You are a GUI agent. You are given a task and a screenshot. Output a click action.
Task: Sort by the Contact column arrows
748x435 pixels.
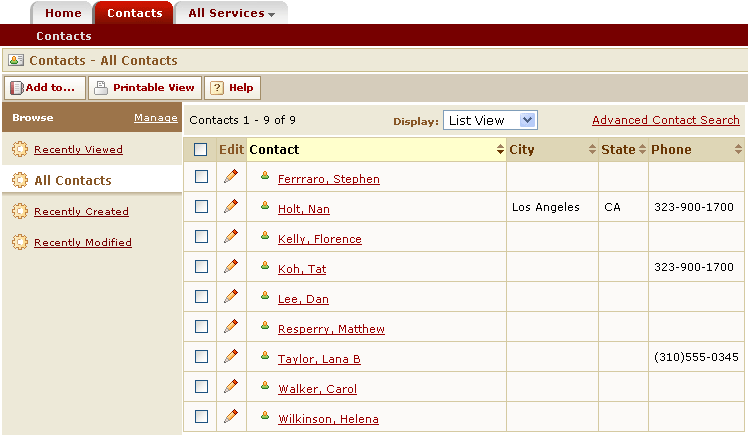500,149
